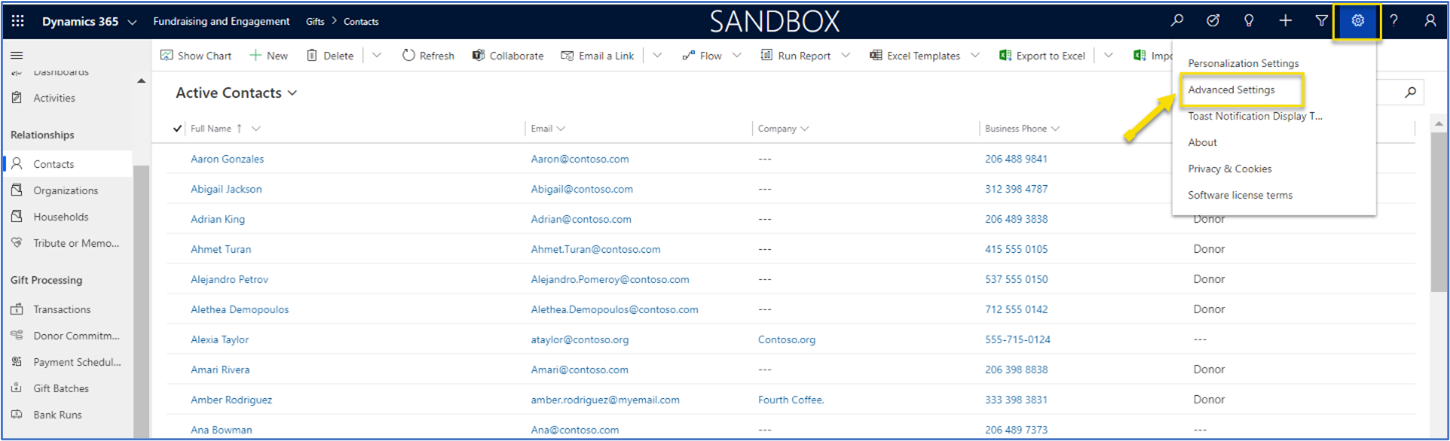Select Personalization Settings menu item

click(1243, 64)
